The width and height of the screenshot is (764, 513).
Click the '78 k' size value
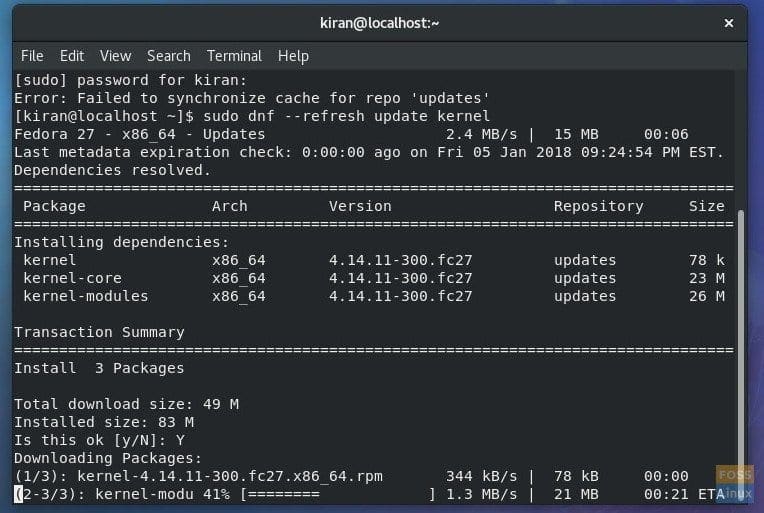tap(707, 260)
